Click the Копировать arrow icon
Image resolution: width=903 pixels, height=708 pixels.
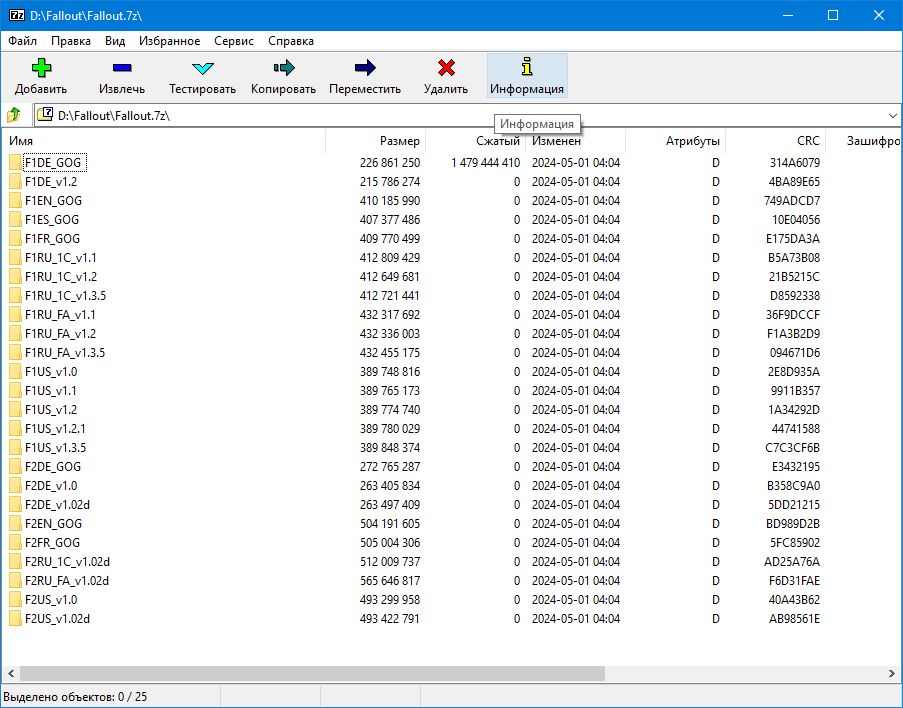coord(284,68)
